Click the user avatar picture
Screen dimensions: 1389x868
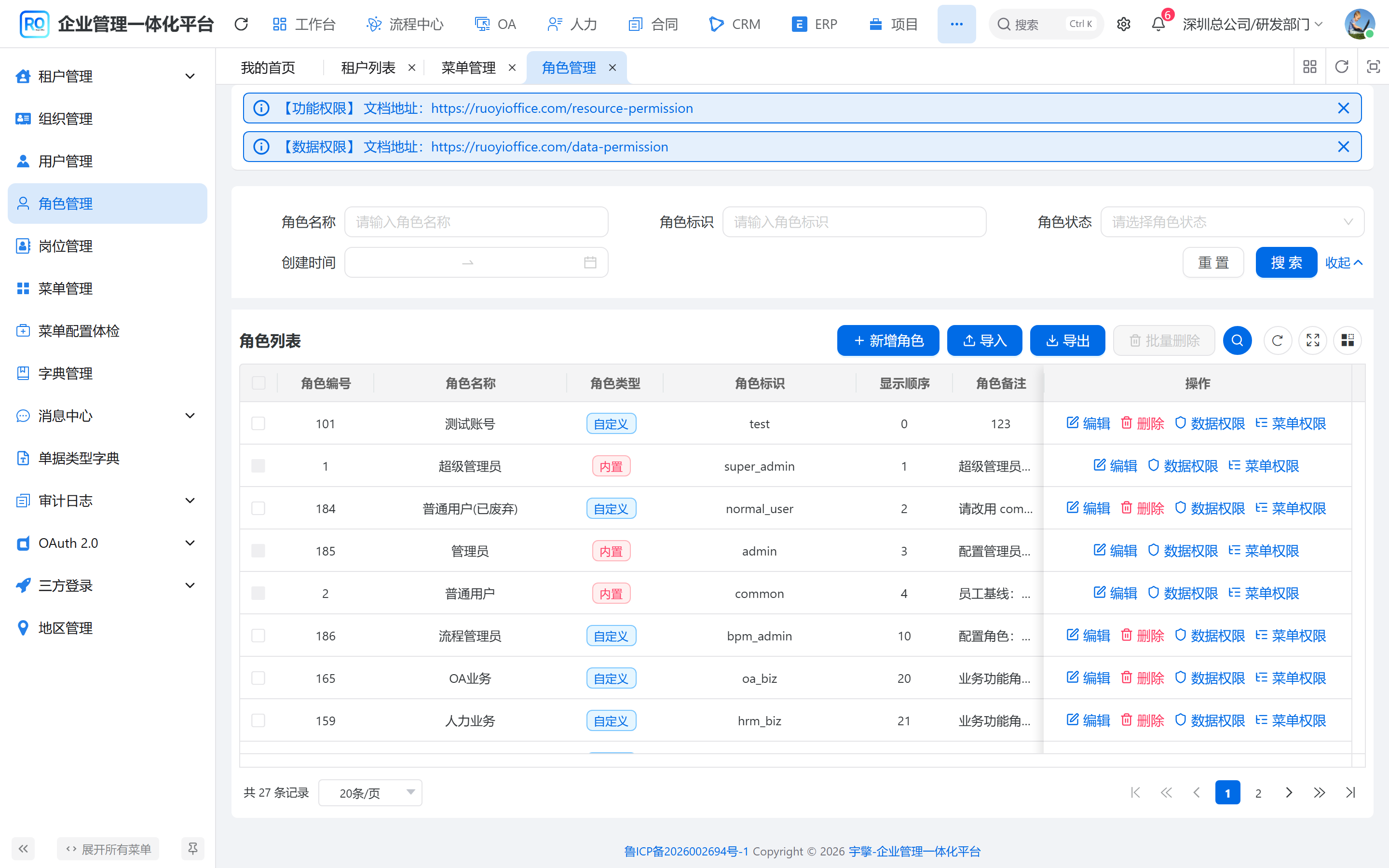[1359, 24]
